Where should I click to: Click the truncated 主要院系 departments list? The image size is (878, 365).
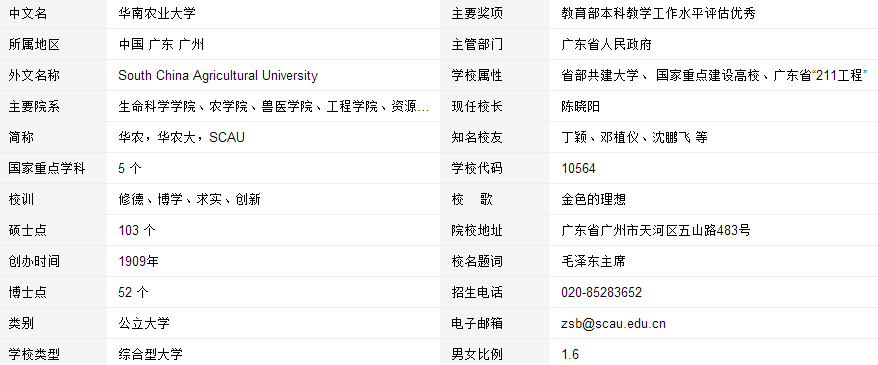point(274,106)
